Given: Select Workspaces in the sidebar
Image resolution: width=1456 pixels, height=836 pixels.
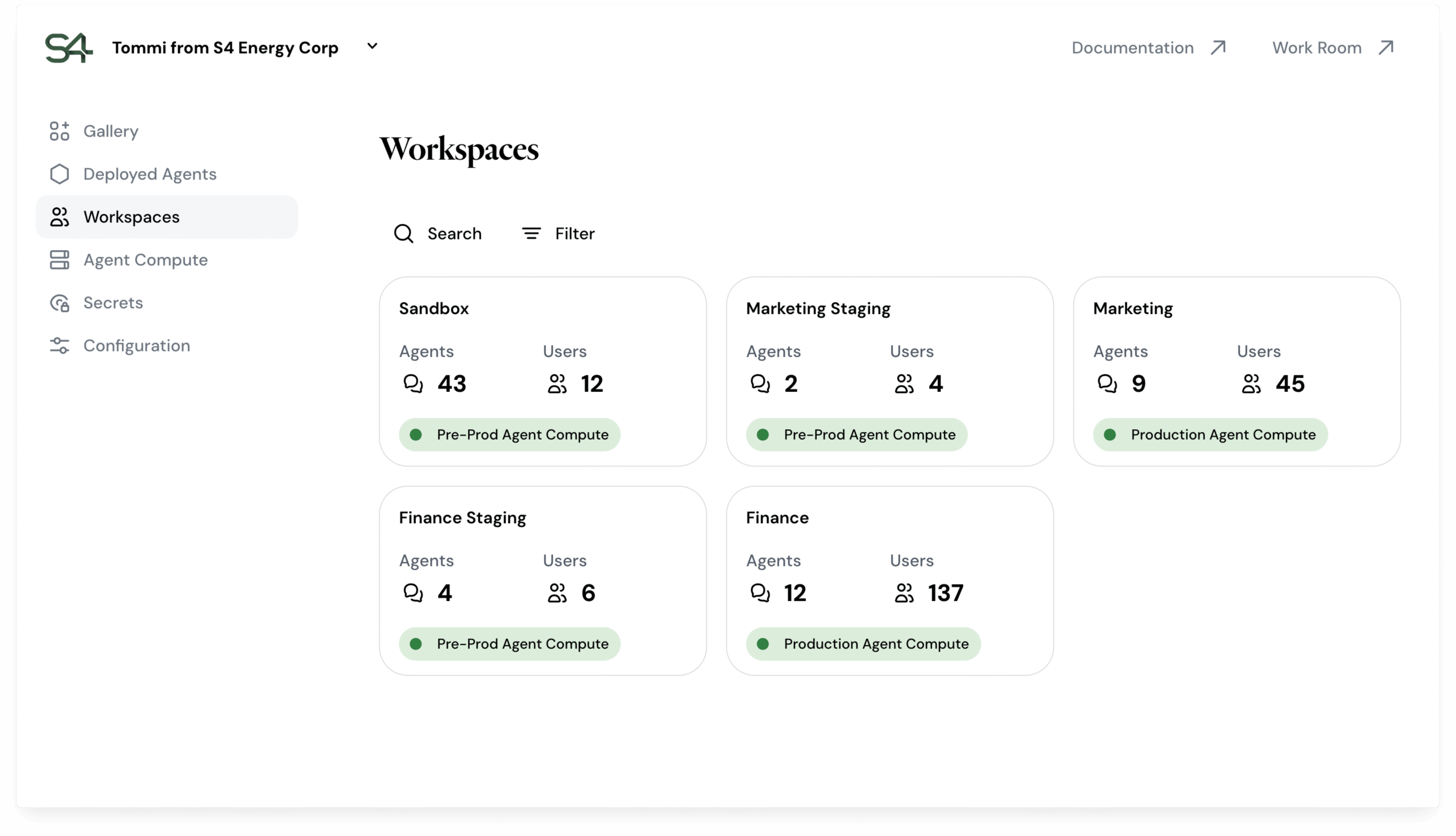Looking at the screenshot, I should pos(167,217).
